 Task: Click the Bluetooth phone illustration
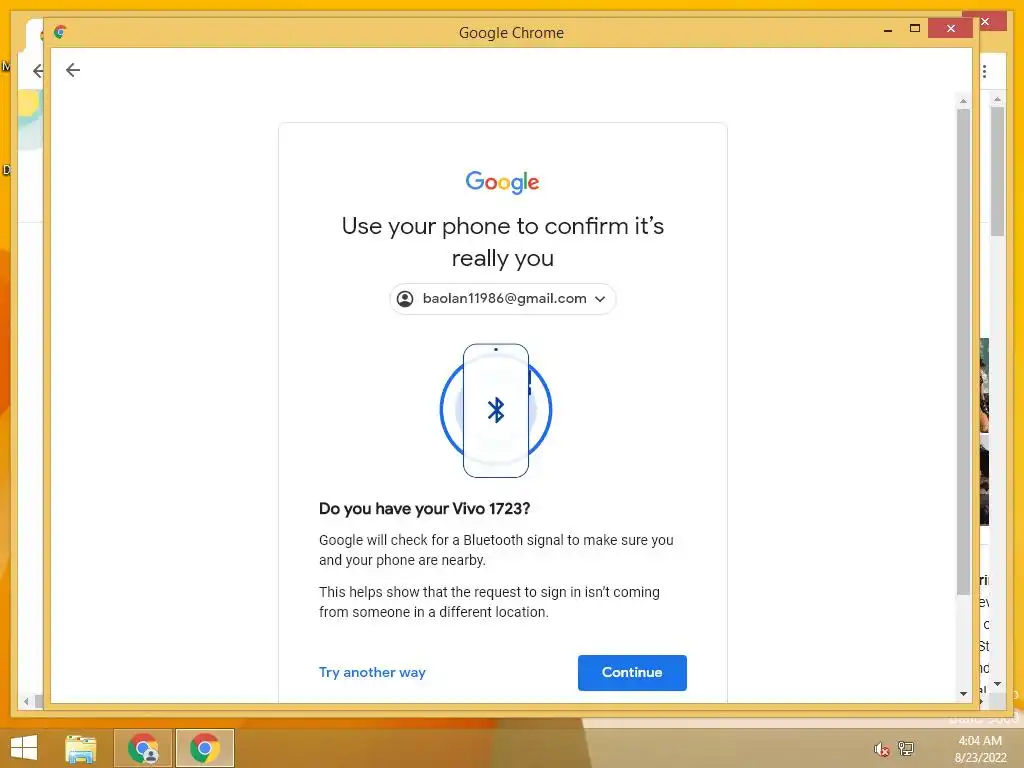[496, 411]
